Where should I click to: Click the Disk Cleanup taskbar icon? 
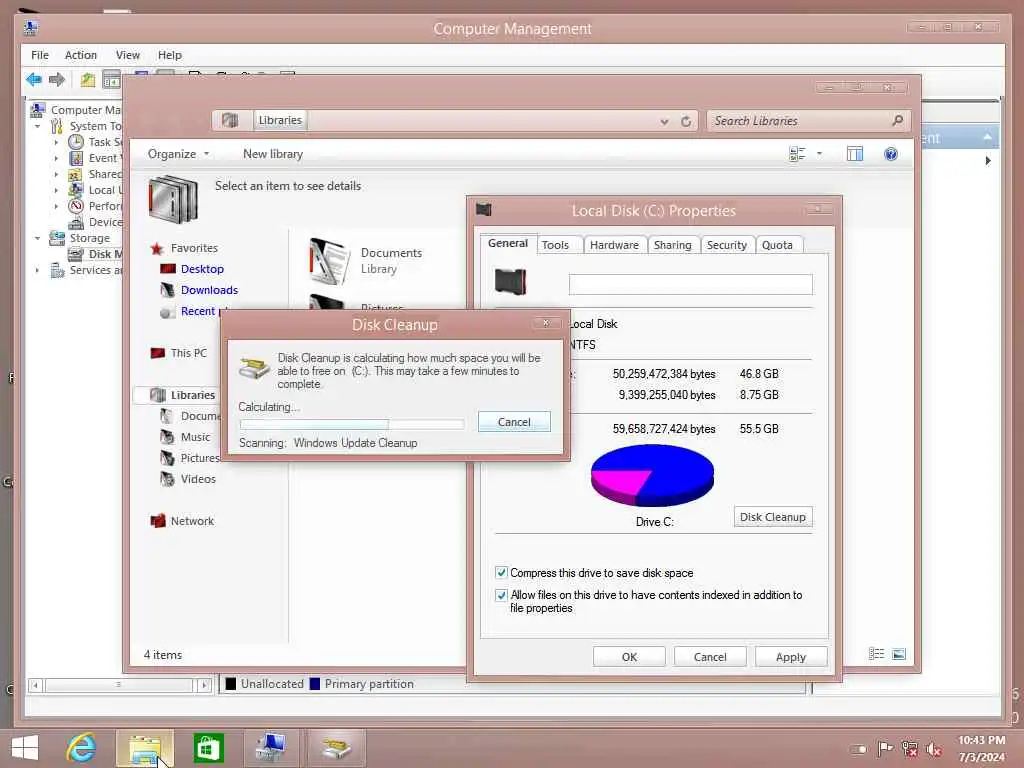[336, 748]
